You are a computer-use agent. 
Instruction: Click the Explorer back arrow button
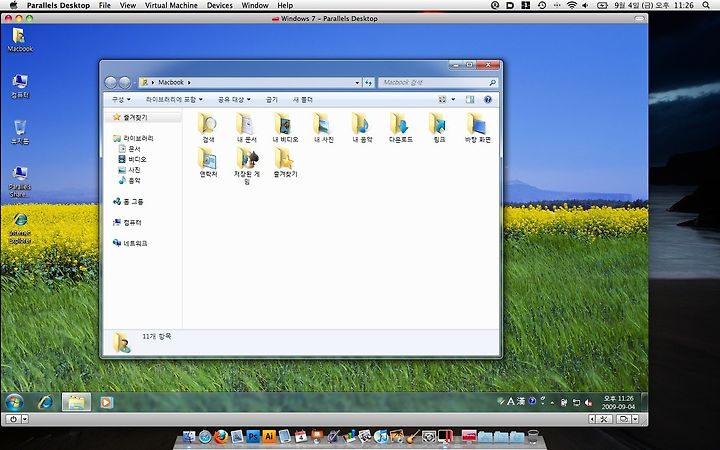[111, 83]
